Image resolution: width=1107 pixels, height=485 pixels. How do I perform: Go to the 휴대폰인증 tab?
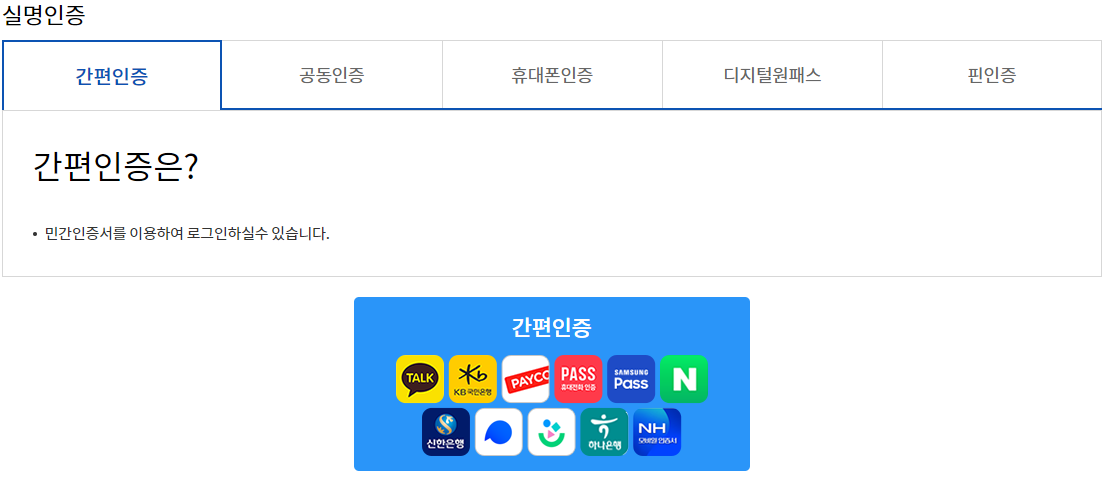pos(552,76)
